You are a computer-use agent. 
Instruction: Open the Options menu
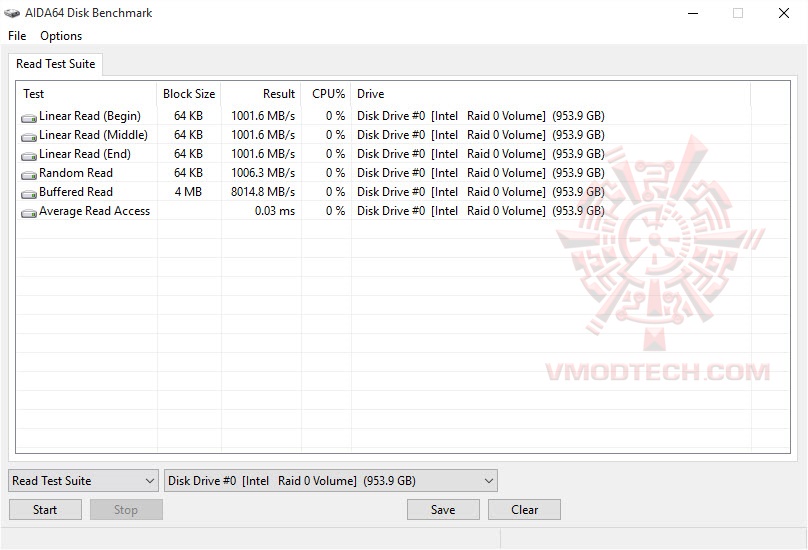click(61, 36)
